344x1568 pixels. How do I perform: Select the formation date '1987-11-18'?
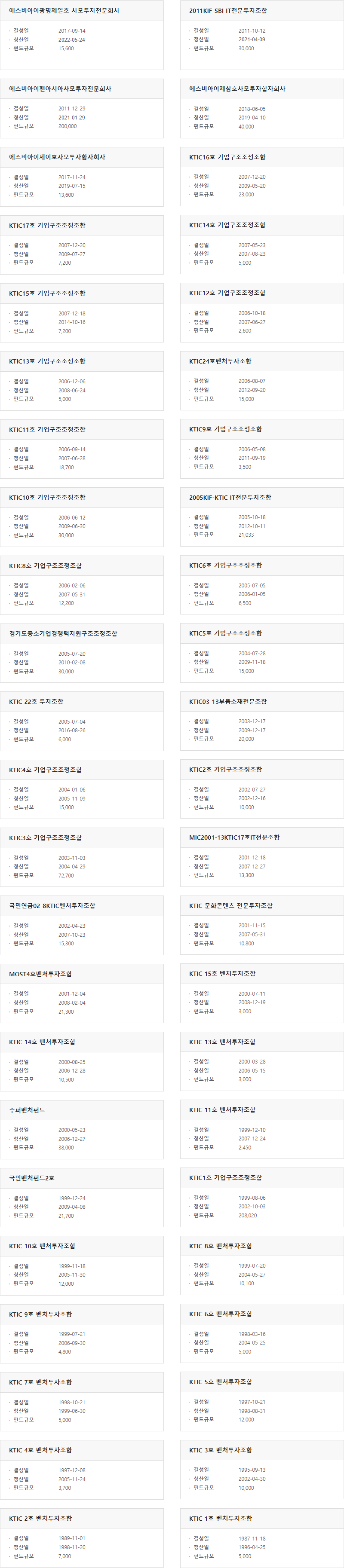point(252,1537)
